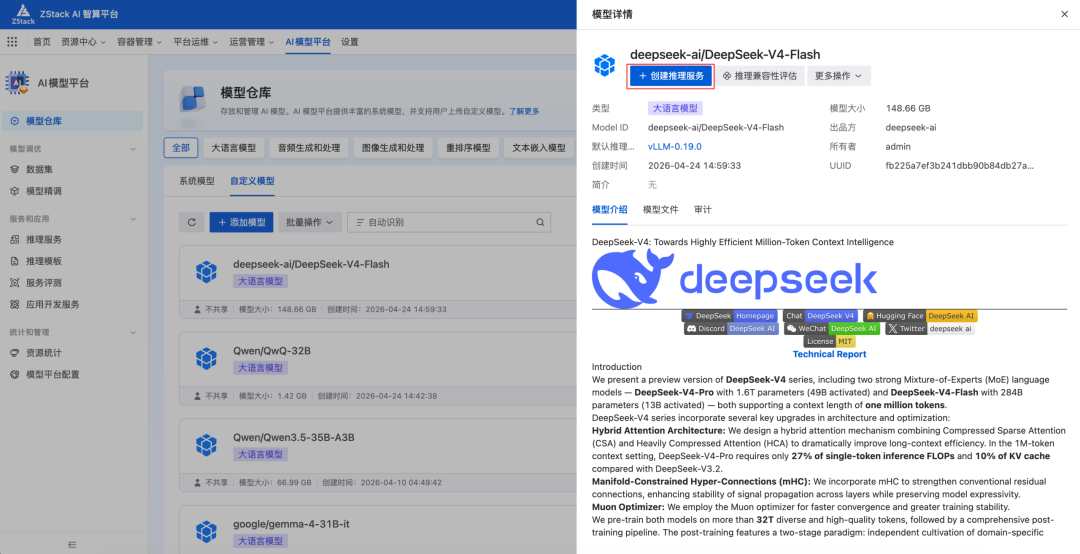1080x554 pixels.
Task: Filter by 音频生成和处理 category
Action: [x=309, y=147]
